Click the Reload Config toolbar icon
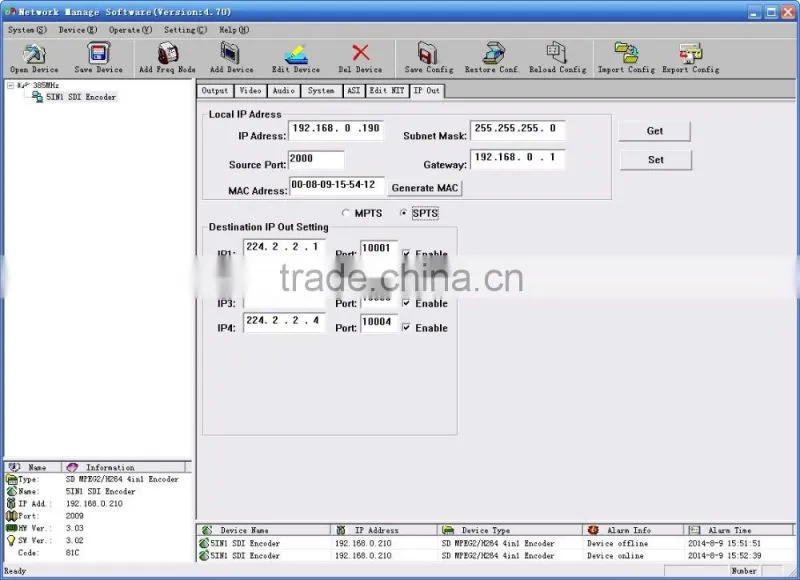Screen dimensions: 800x580 (x=556, y=53)
